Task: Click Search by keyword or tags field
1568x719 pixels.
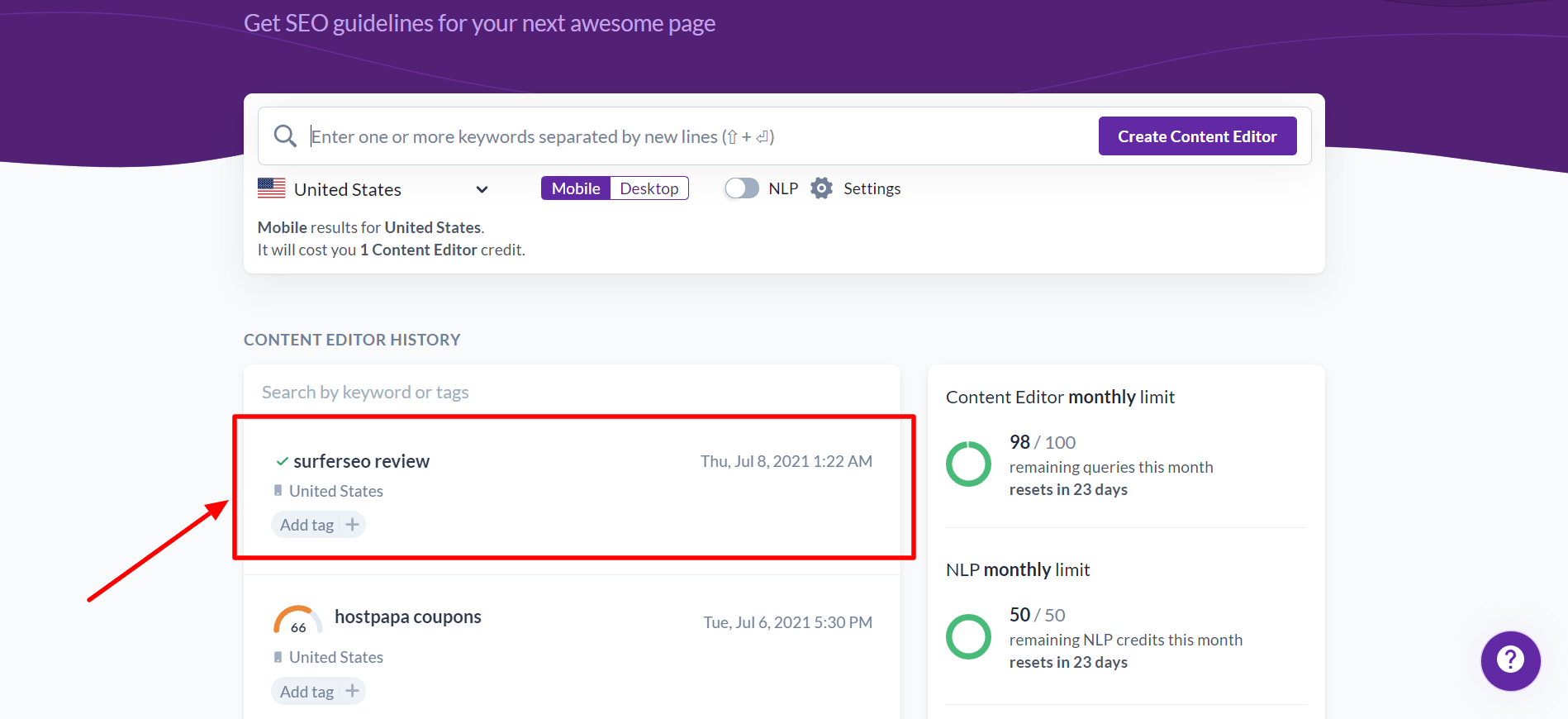Action: pyautogui.click(x=570, y=392)
